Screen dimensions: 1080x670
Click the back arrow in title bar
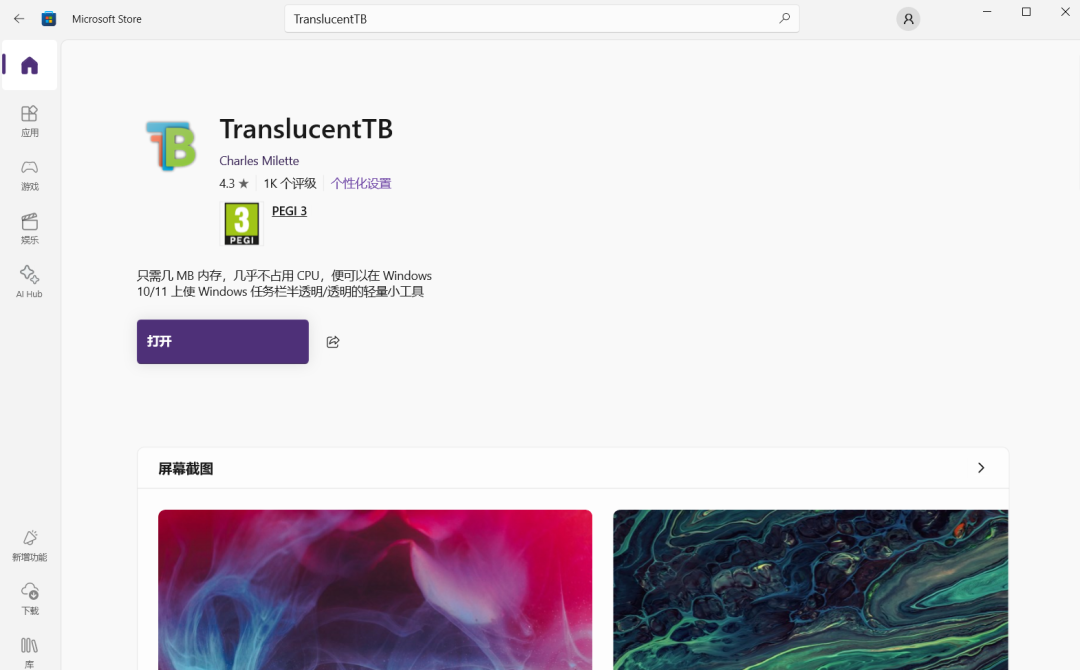point(19,19)
